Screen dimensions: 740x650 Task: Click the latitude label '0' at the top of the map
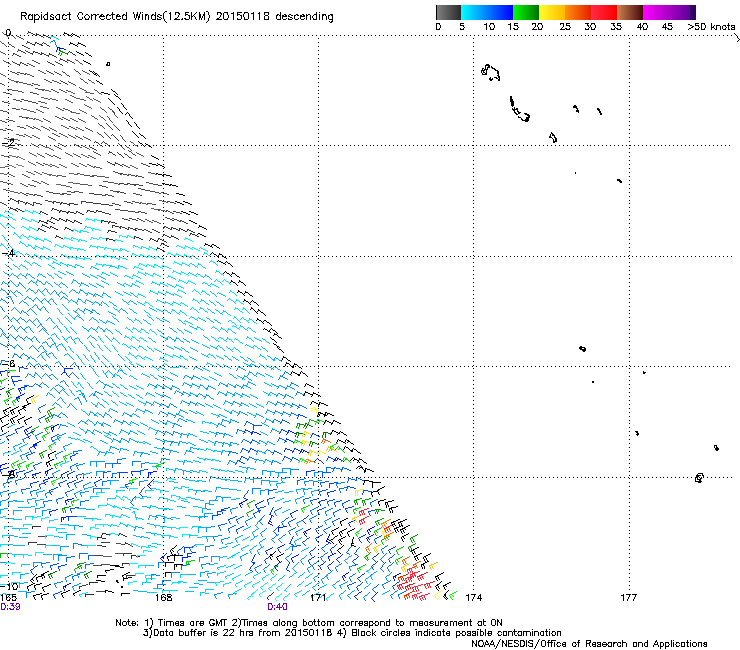pyautogui.click(x=8, y=33)
